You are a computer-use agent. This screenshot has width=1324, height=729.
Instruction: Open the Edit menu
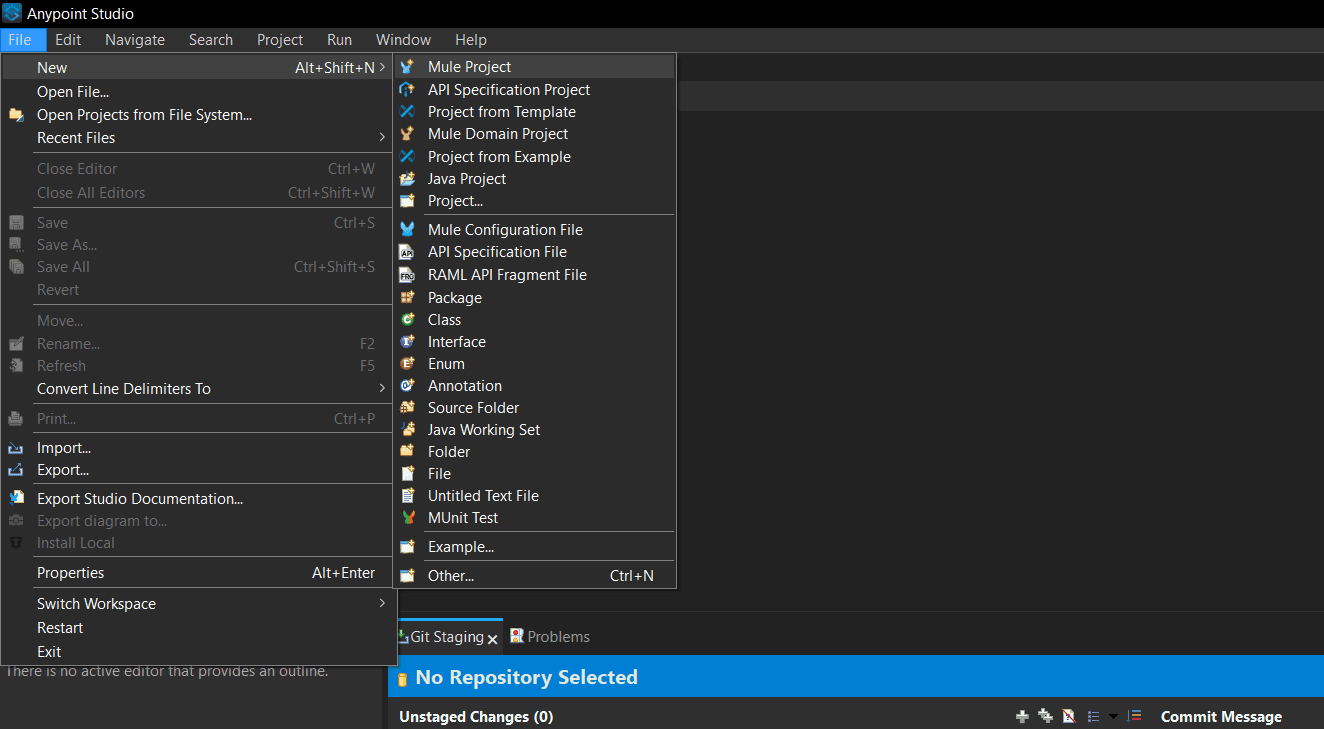click(x=68, y=40)
